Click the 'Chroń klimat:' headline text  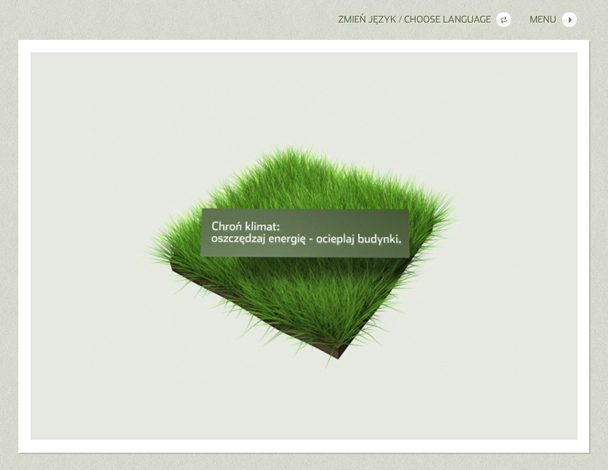click(x=245, y=226)
